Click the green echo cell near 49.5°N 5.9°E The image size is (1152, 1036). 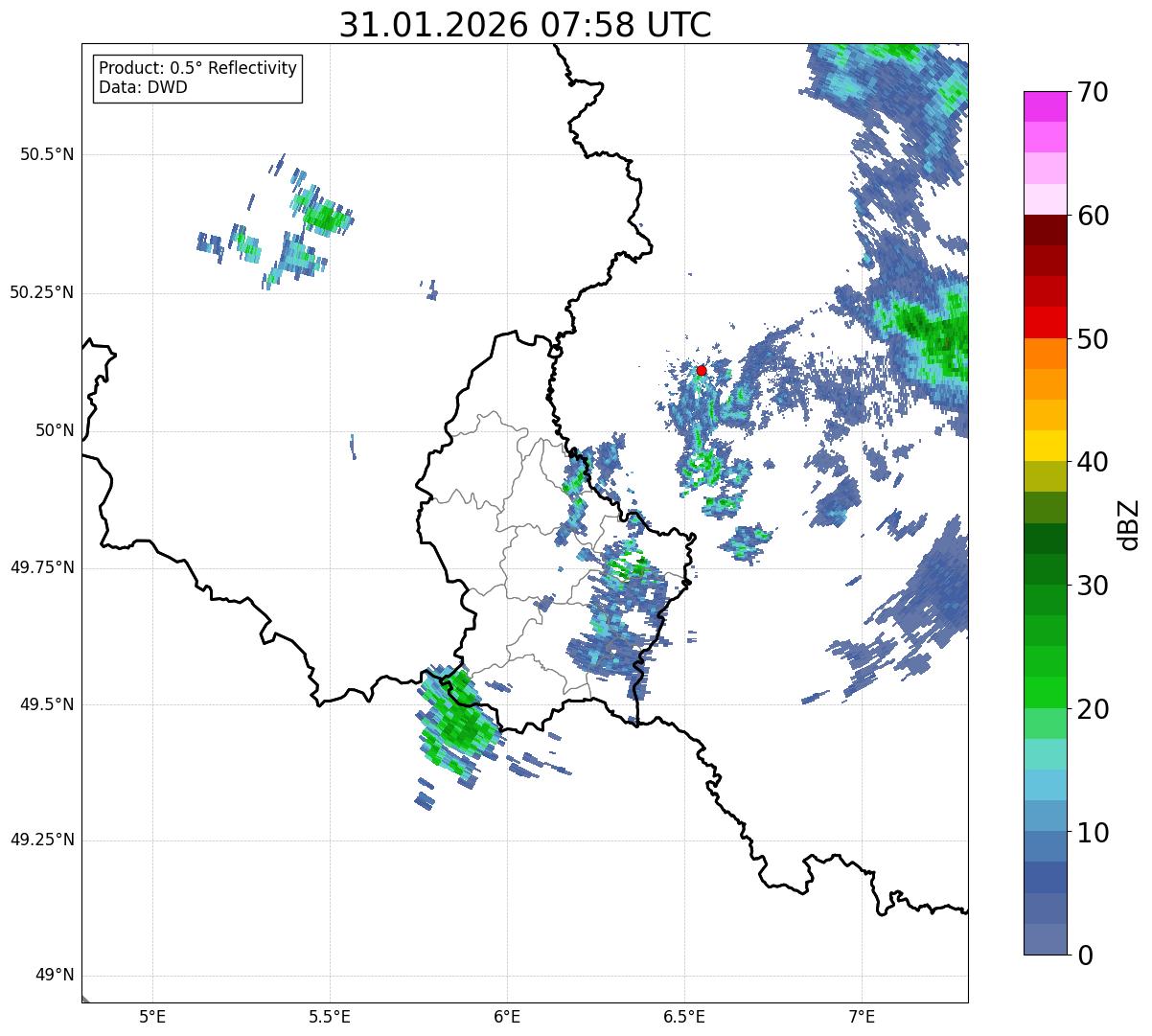point(460,724)
